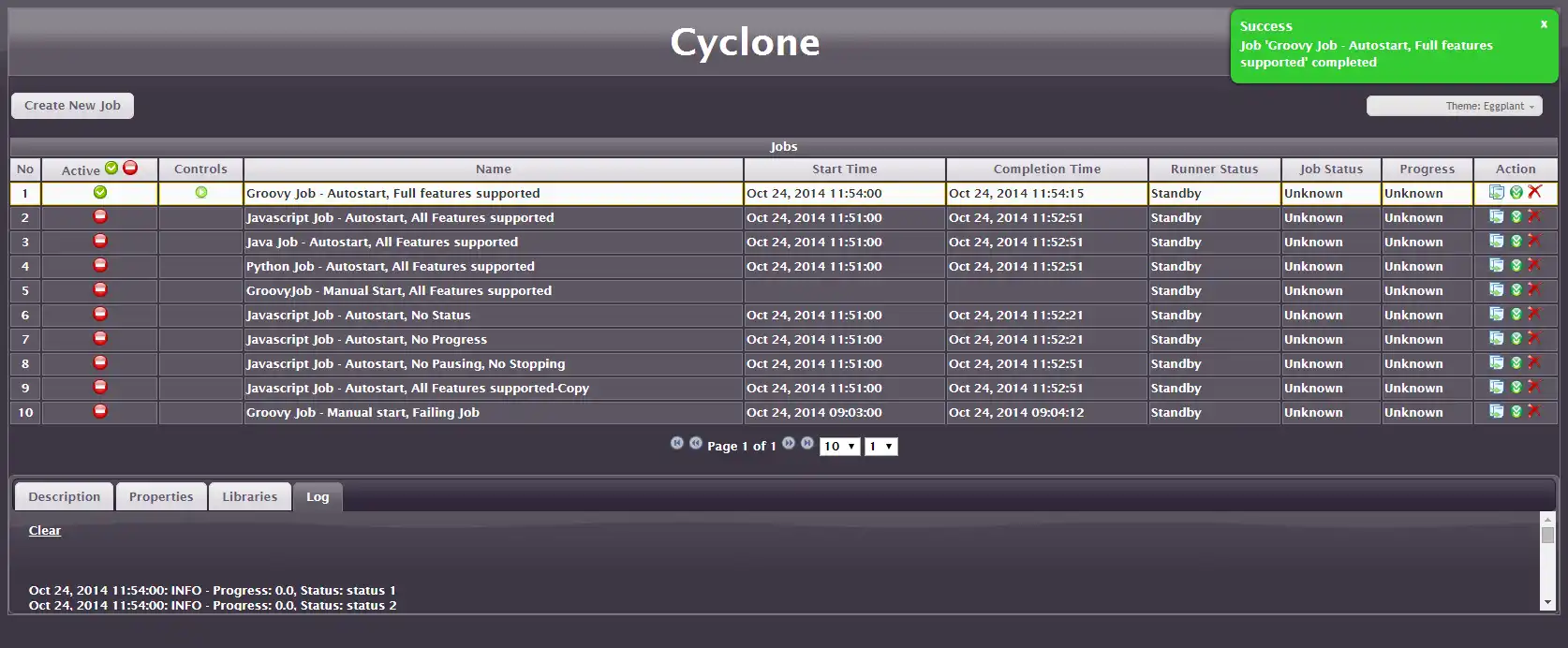Click green action icon for job number 10
1568x648 pixels.
[x=1516, y=411]
